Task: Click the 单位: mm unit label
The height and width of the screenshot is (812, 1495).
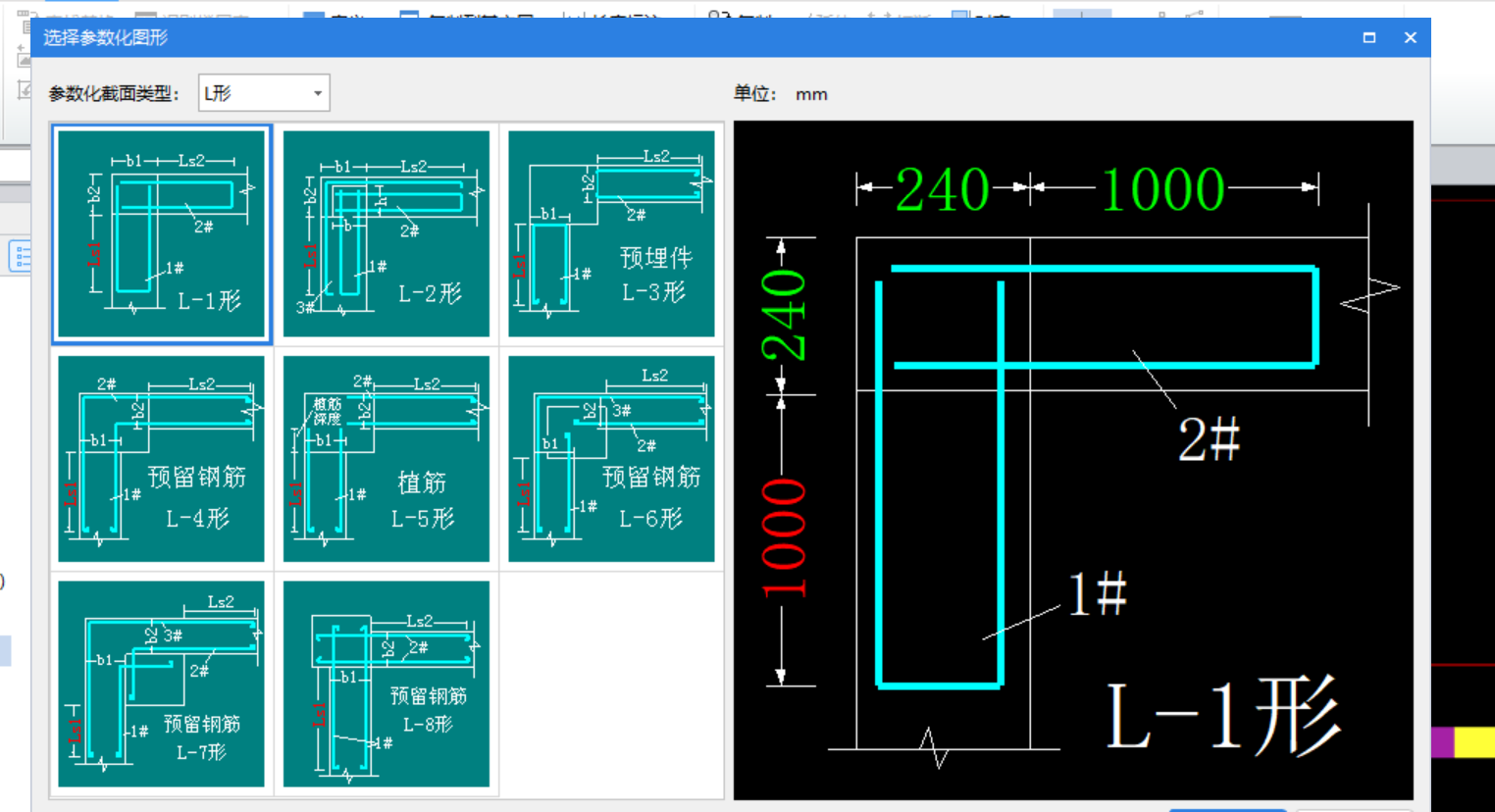Action: (x=781, y=94)
